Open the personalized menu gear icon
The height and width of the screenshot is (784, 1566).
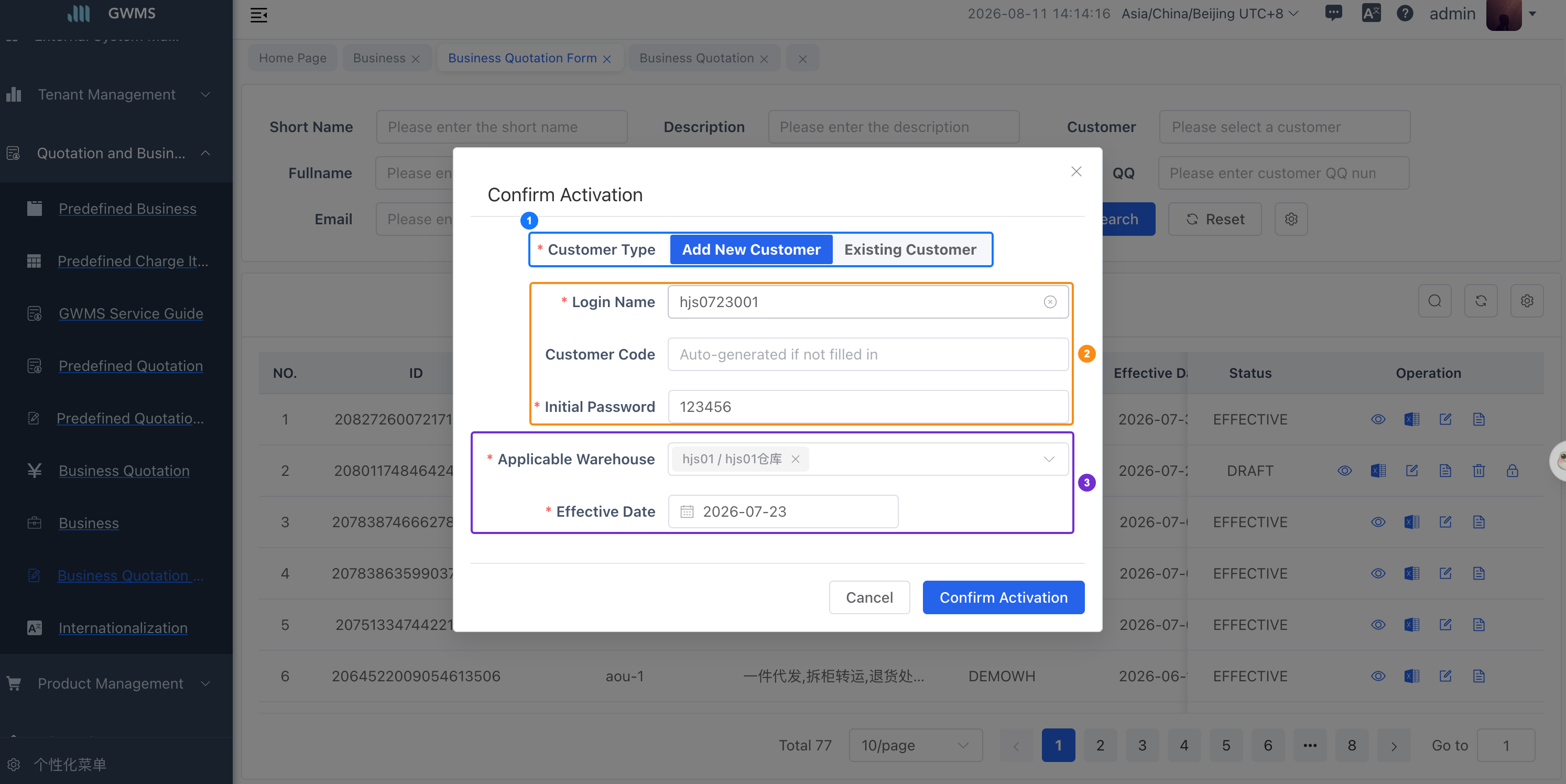pyautogui.click(x=14, y=764)
